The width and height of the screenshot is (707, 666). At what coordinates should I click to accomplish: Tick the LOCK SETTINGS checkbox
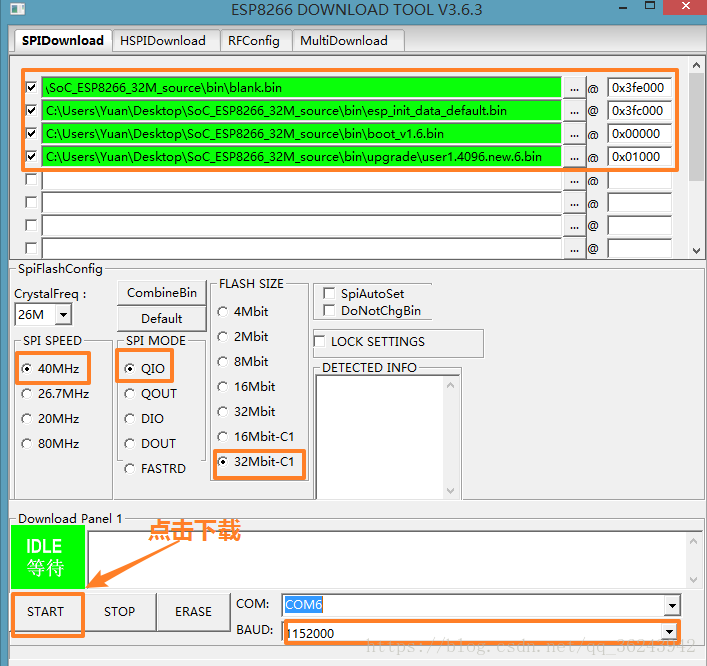(x=319, y=341)
